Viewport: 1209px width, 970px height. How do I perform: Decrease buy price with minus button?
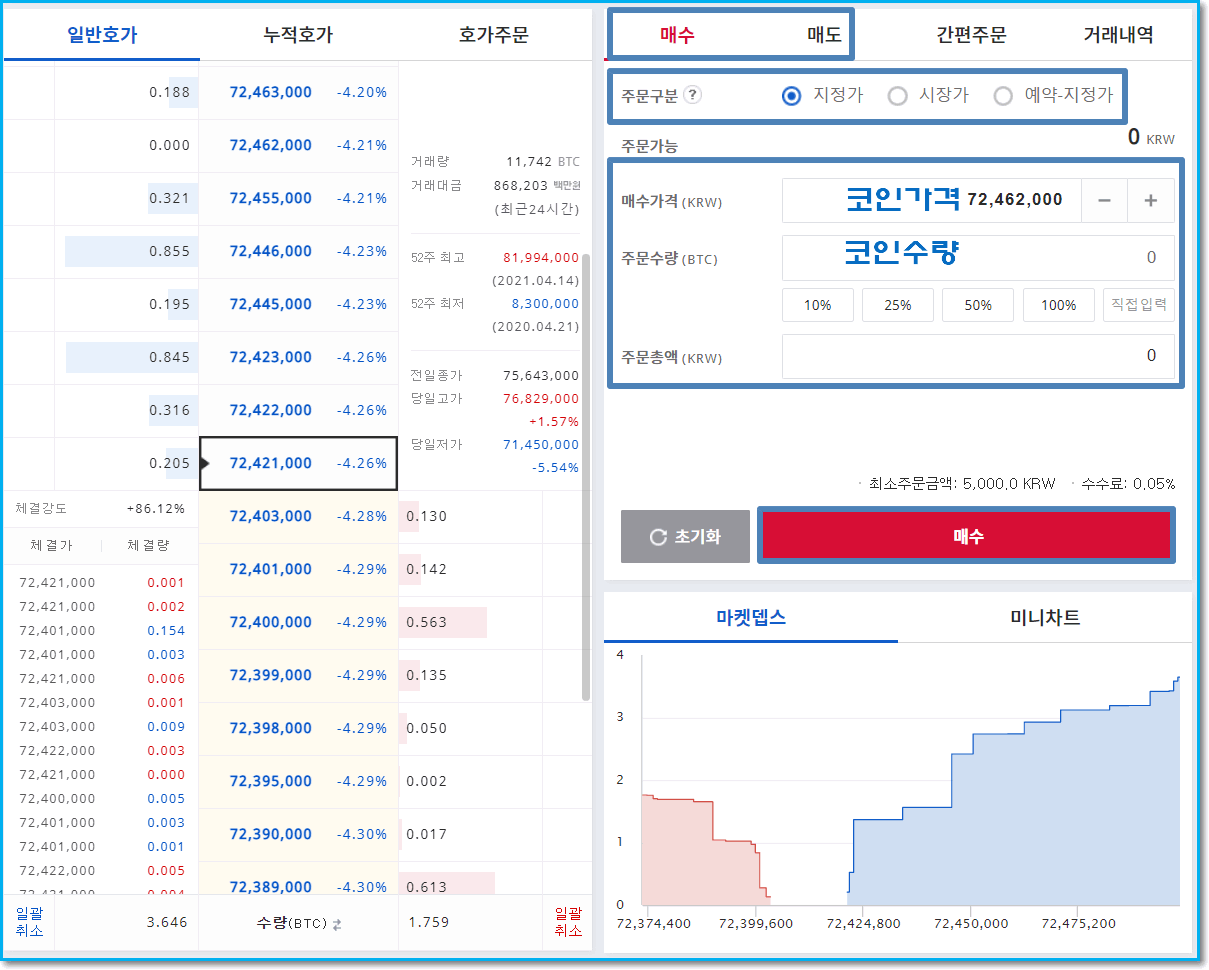click(1104, 201)
